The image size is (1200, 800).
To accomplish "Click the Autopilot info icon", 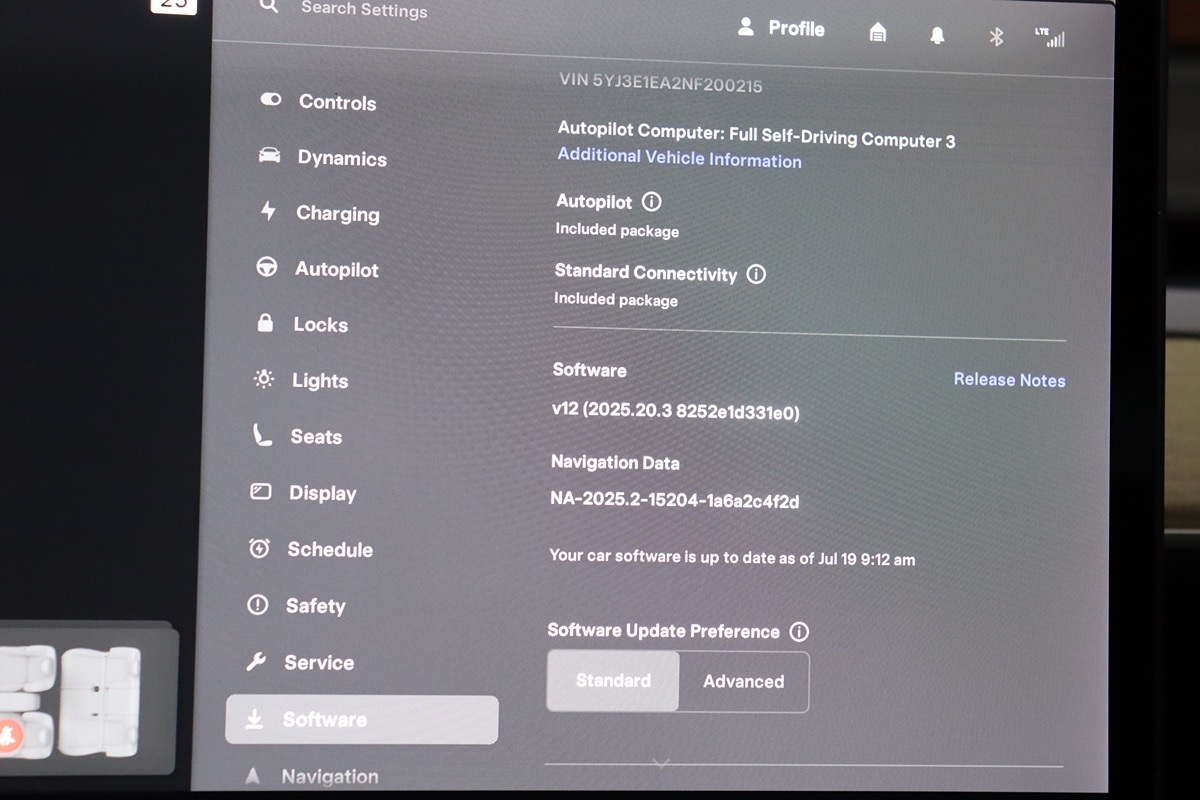I will (x=651, y=202).
